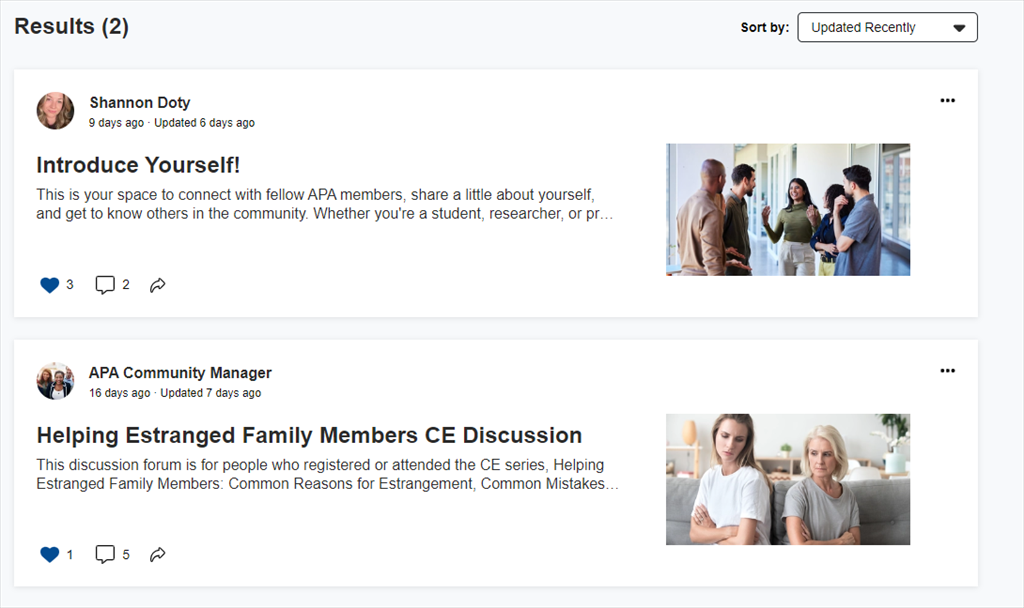This screenshot has width=1024, height=608.
Task: Open the options menu on the CE Discussion post
Action: [947, 370]
